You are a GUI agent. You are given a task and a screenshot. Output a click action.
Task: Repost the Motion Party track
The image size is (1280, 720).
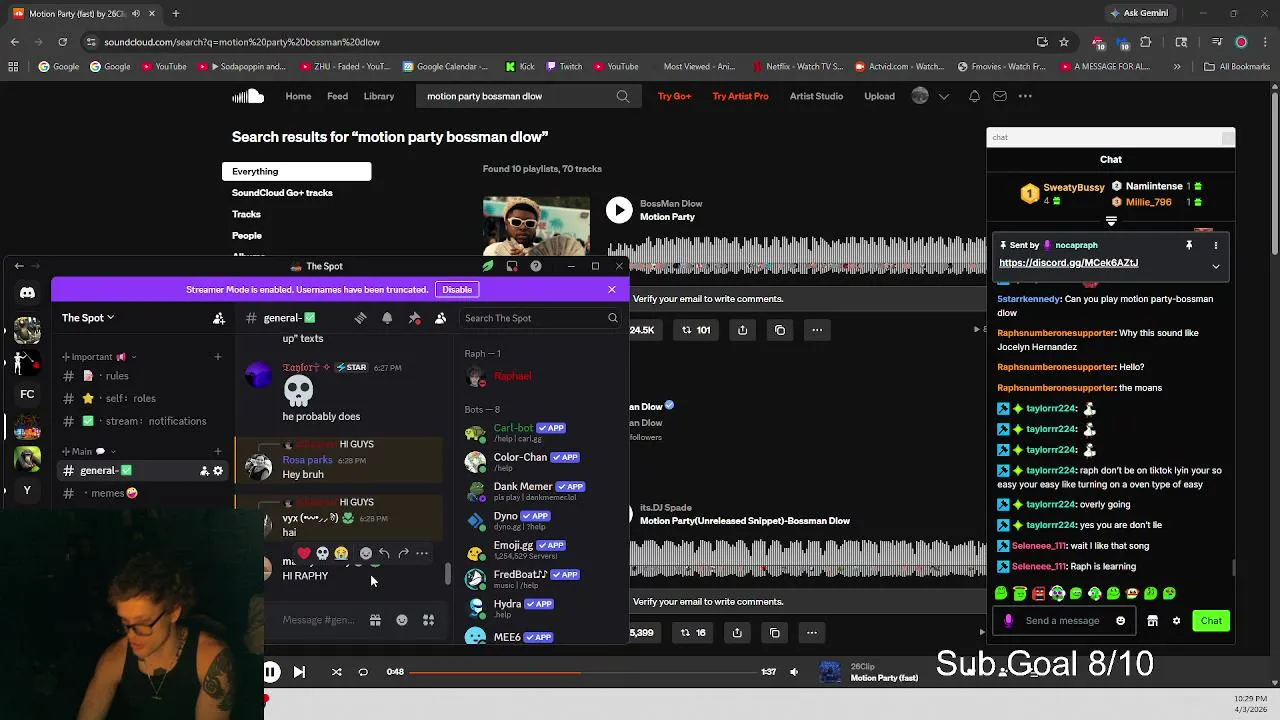point(696,330)
